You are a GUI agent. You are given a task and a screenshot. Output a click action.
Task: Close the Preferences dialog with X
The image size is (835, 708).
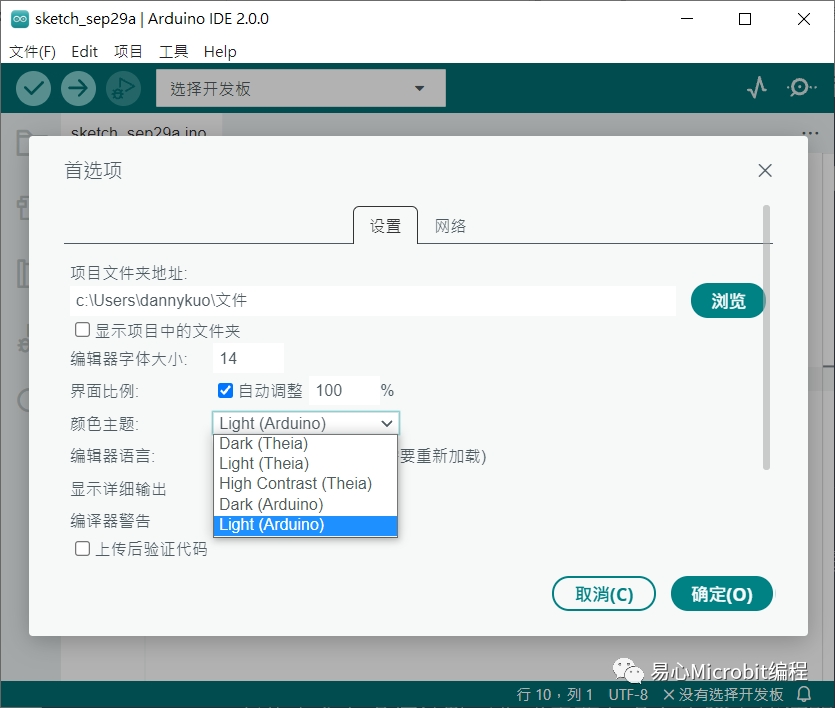(765, 171)
